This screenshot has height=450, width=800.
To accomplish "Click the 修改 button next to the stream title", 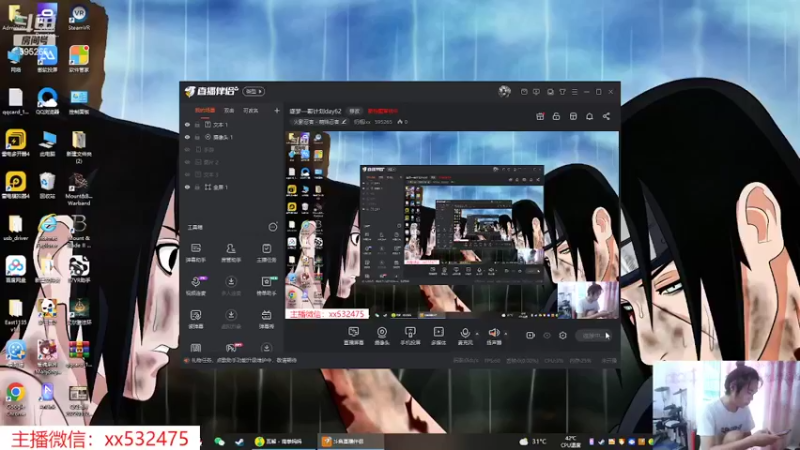I will pyautogui.click(x=354, y=111).
